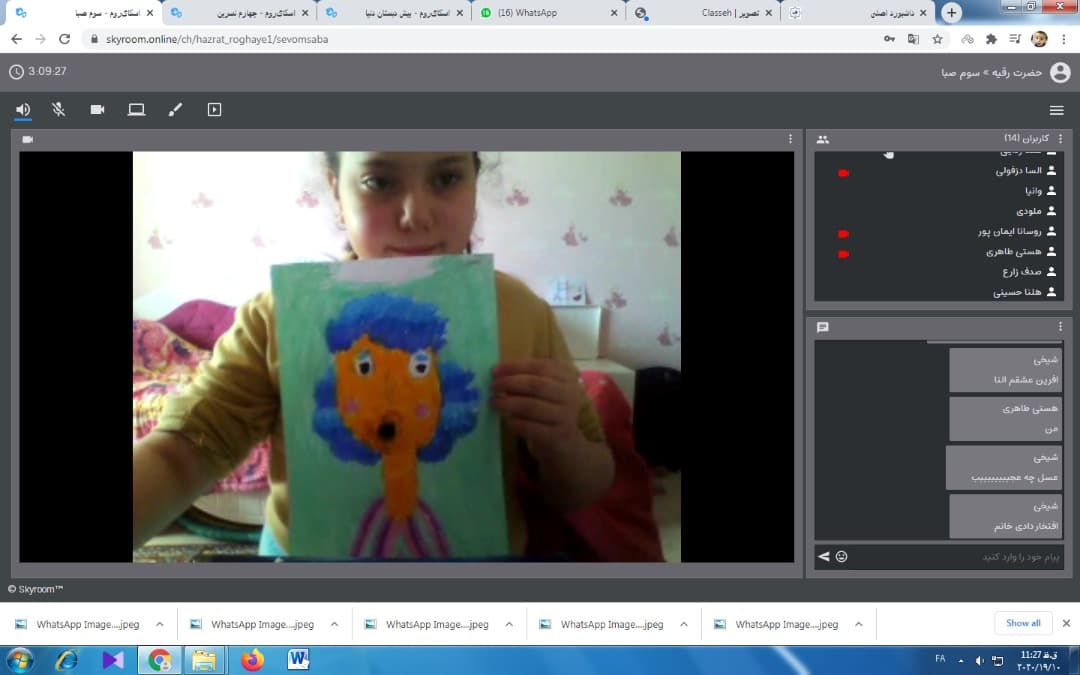The width and height of the screenshot is (1080, 675).
Task: Click the media playback share icon
Action: pyautogui.click(x=214, y=110)
